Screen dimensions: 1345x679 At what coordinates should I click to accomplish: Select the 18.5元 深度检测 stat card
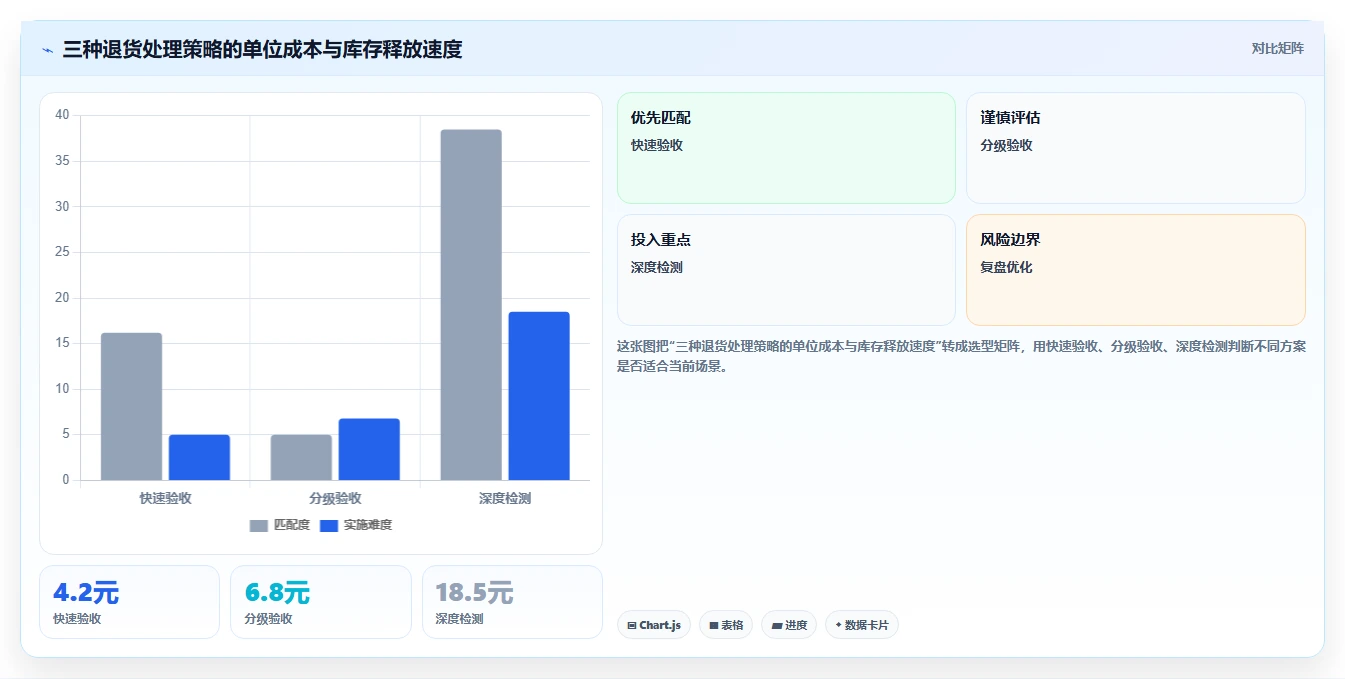pyautogui.click(x=512, y=602)
